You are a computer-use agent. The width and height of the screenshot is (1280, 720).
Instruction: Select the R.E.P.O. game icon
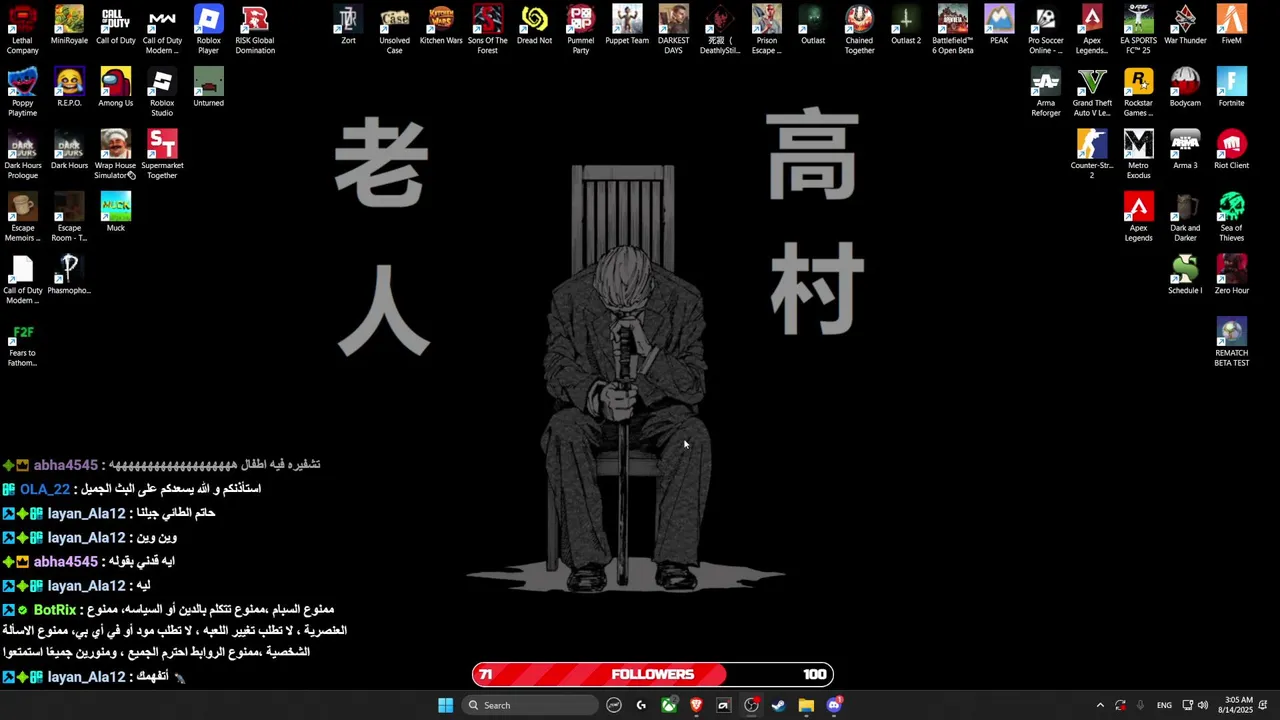[69, 88]
